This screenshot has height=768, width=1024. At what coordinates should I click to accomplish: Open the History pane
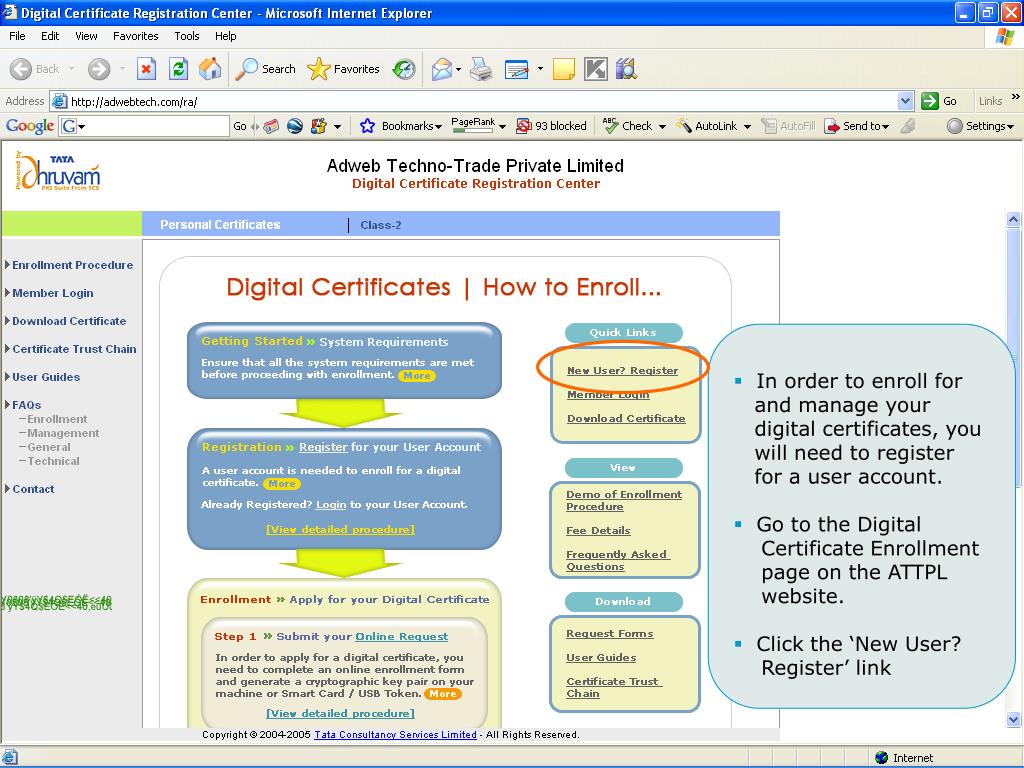pyautogui.click(x=404, y=69)
